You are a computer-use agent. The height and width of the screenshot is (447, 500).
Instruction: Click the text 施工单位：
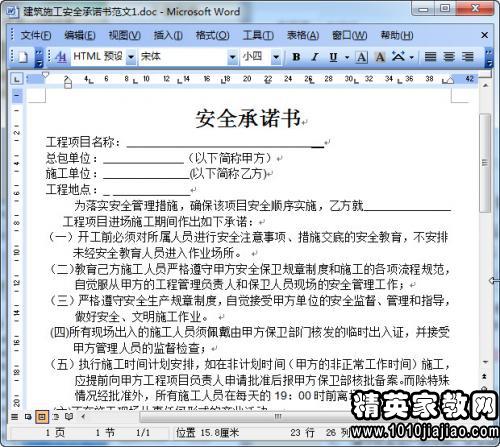[x=72, y=174]
